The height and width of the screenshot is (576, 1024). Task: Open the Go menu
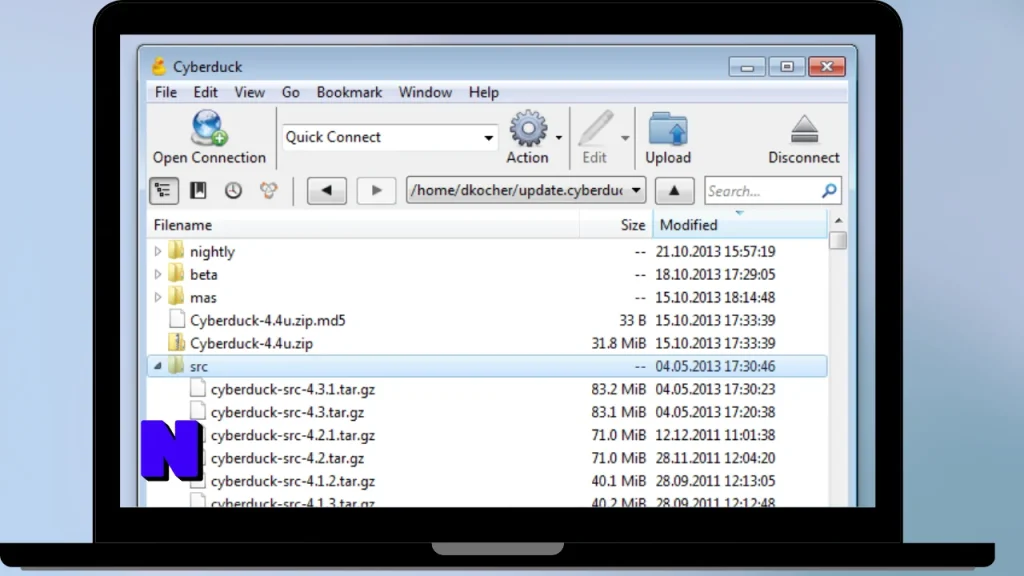point(291,92)
